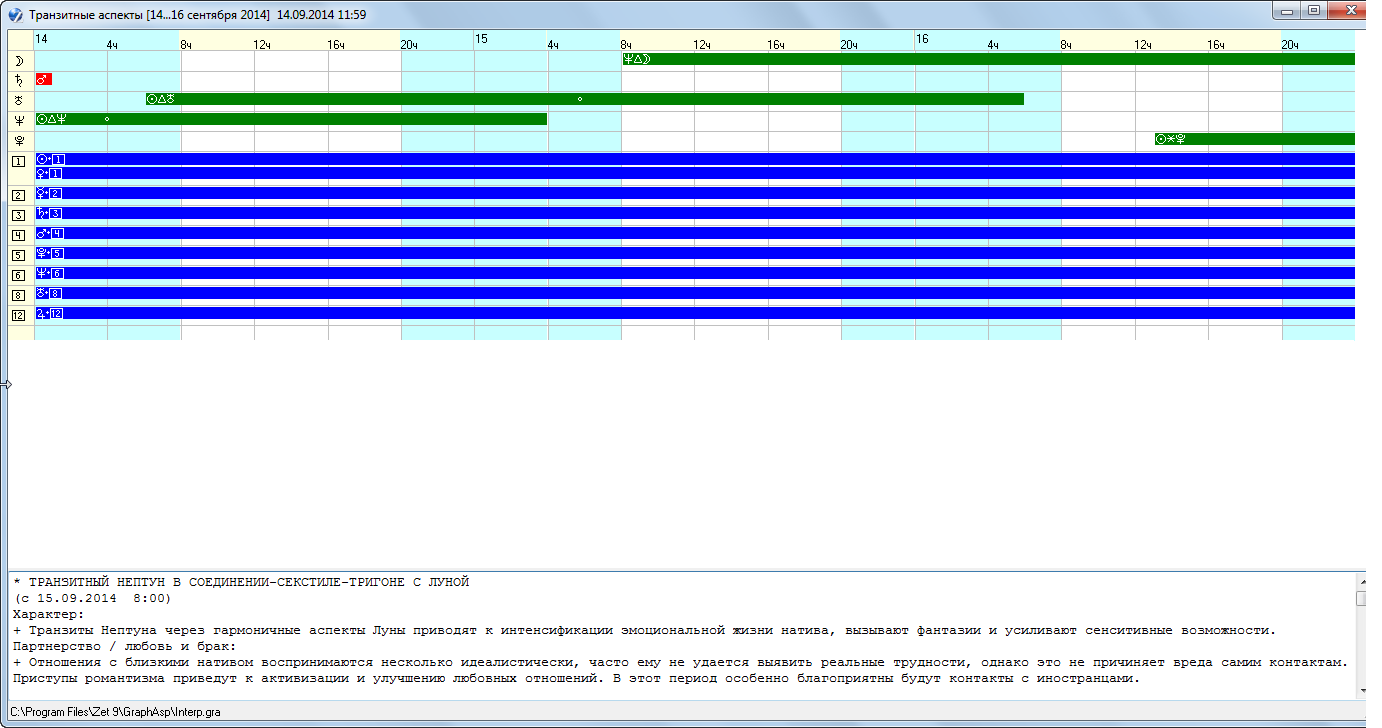1382x728 pixels.
Task: Click the Zet application icon in title bar
Action: [15, 16]
